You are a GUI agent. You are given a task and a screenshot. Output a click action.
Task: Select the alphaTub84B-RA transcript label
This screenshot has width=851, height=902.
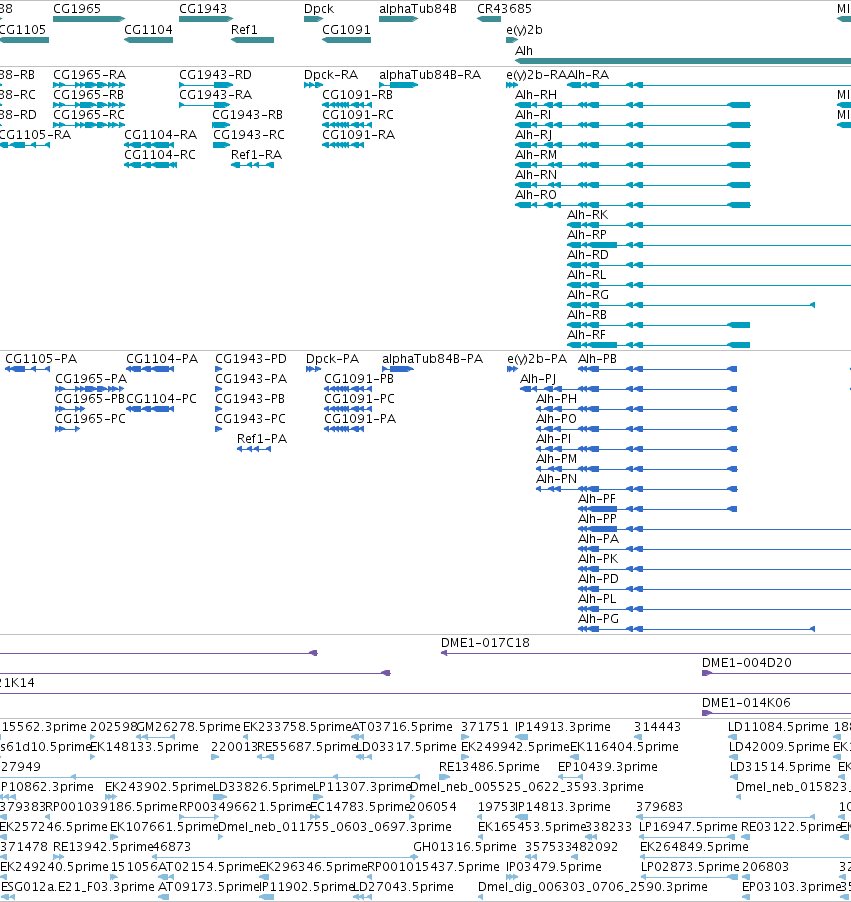click(430, 75)
